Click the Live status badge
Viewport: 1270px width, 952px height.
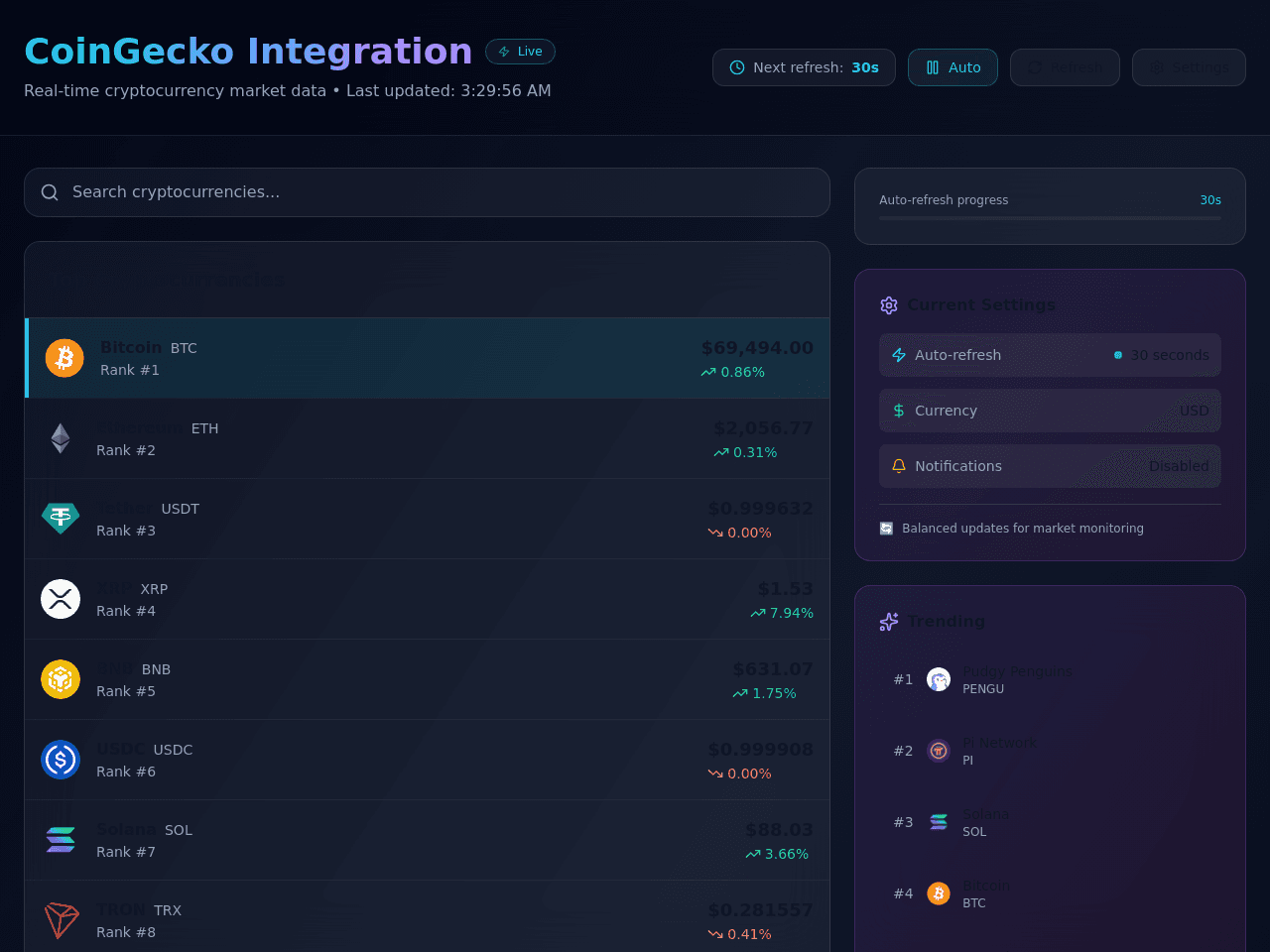coord(520,52)
